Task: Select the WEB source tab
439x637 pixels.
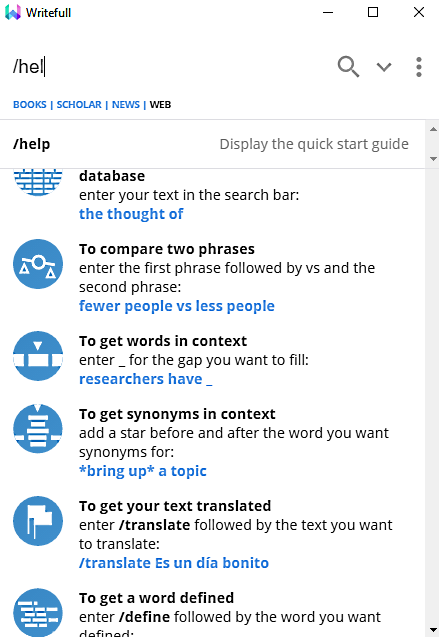Action: pyautogui.click(x=160, y=105)
